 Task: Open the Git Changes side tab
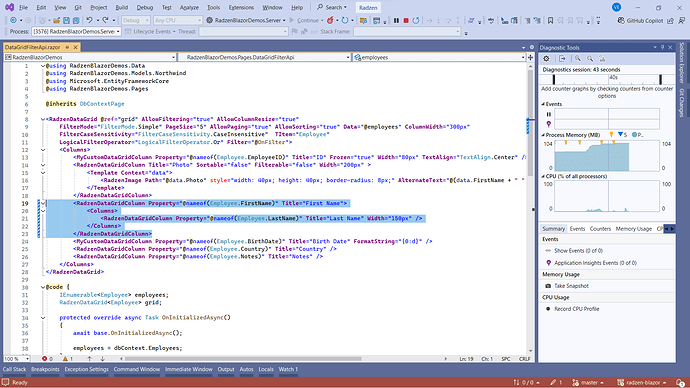pos(682,103)
